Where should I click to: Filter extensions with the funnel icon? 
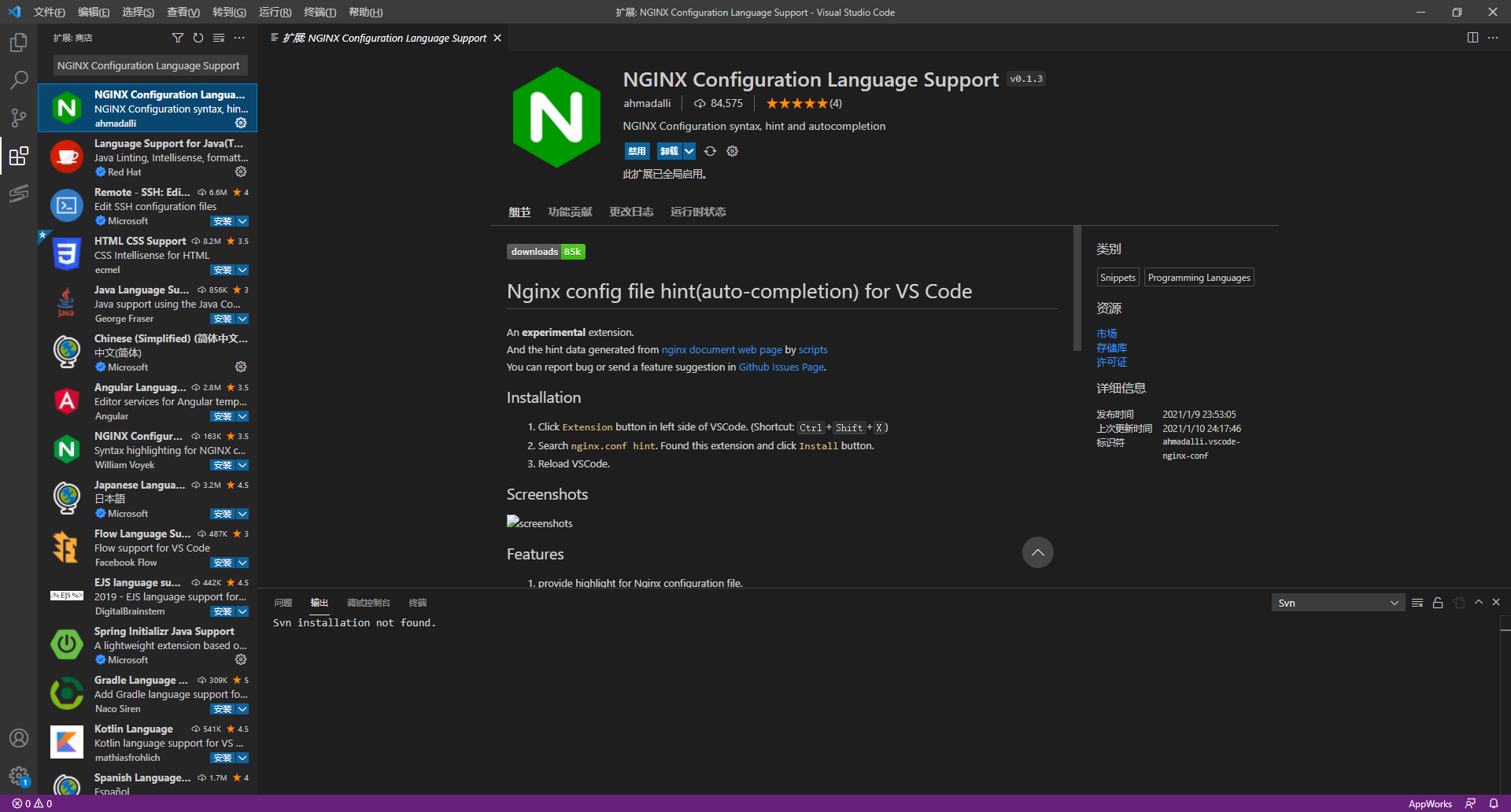tap(178, 38)
